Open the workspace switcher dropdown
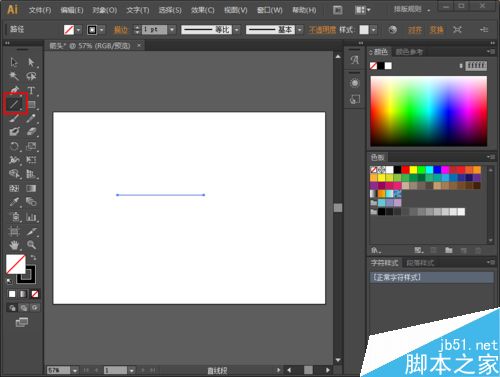Screen dimensions: 500x377 coord(412,9)
